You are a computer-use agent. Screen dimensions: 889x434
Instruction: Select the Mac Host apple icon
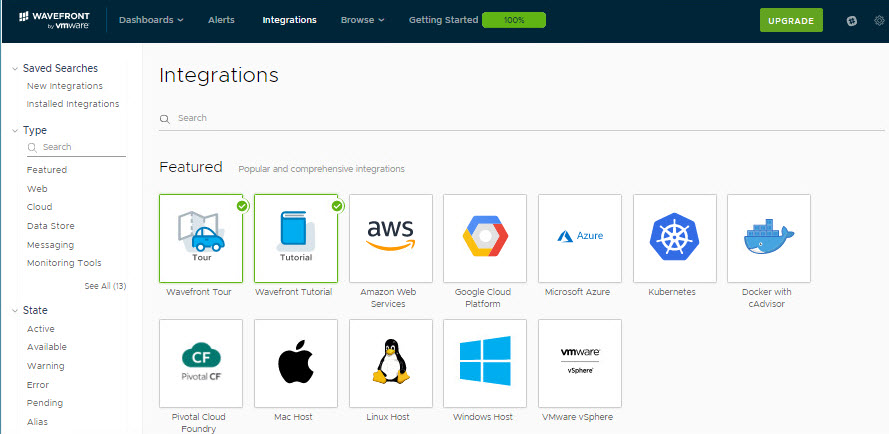tap(296, 362)
